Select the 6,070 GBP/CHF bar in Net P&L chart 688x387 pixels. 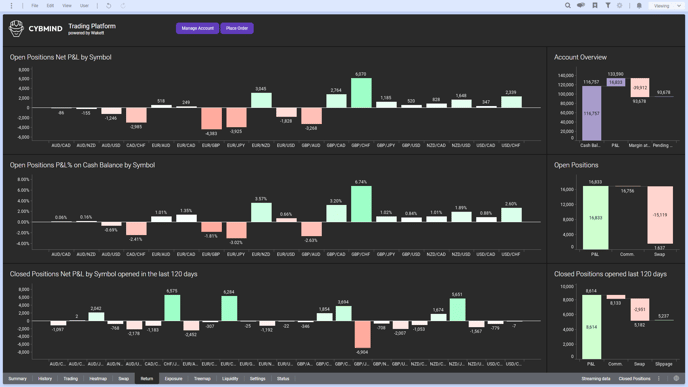pyautogui.click(x=361, y=93)
